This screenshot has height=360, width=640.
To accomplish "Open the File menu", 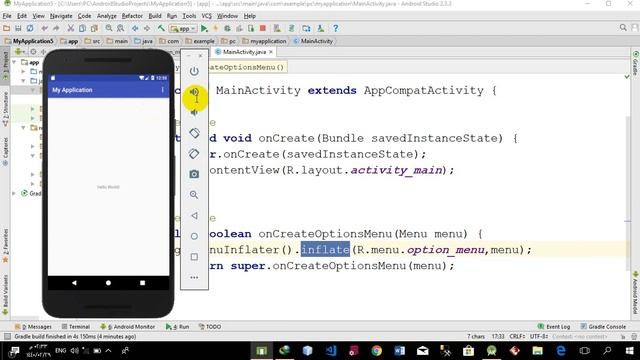I will [7, 16].
